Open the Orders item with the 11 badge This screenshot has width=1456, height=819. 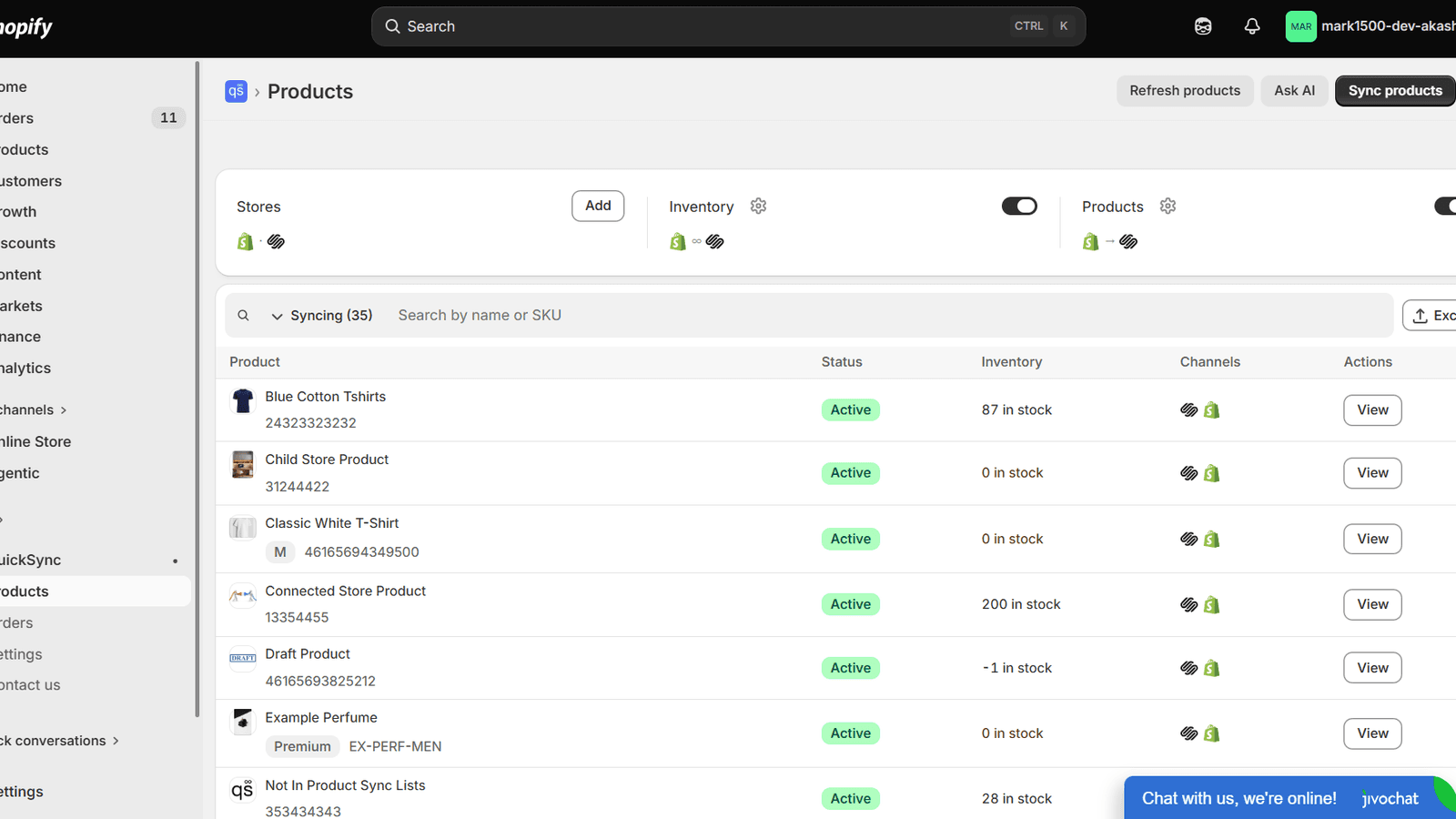point(91,118)
